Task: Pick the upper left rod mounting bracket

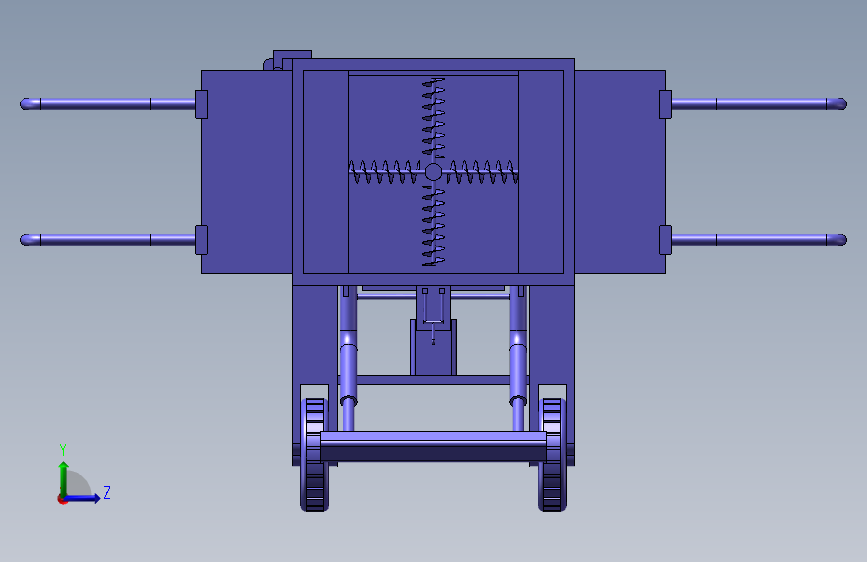Action: point(201,105)
